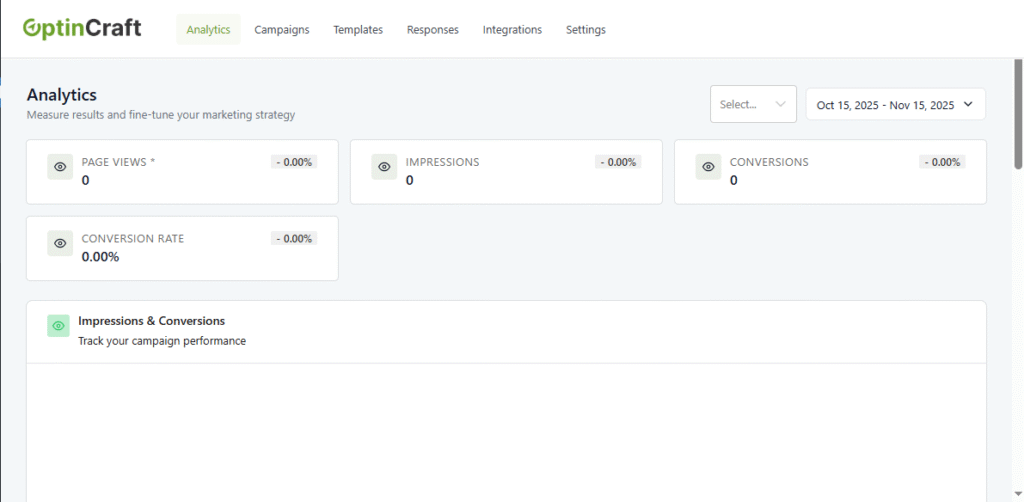Screen dimensions: 1024x502
Task: Click the Conversion Rate eye icon
Action: click(x=60, y=243)
